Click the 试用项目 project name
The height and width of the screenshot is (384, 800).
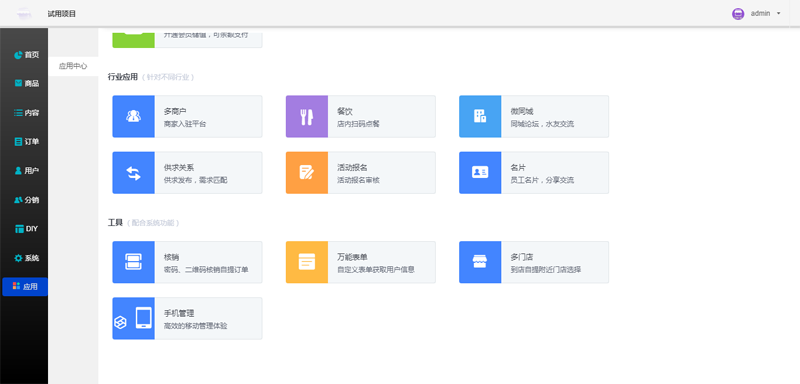pyautogui.click(x=62, y=14)
